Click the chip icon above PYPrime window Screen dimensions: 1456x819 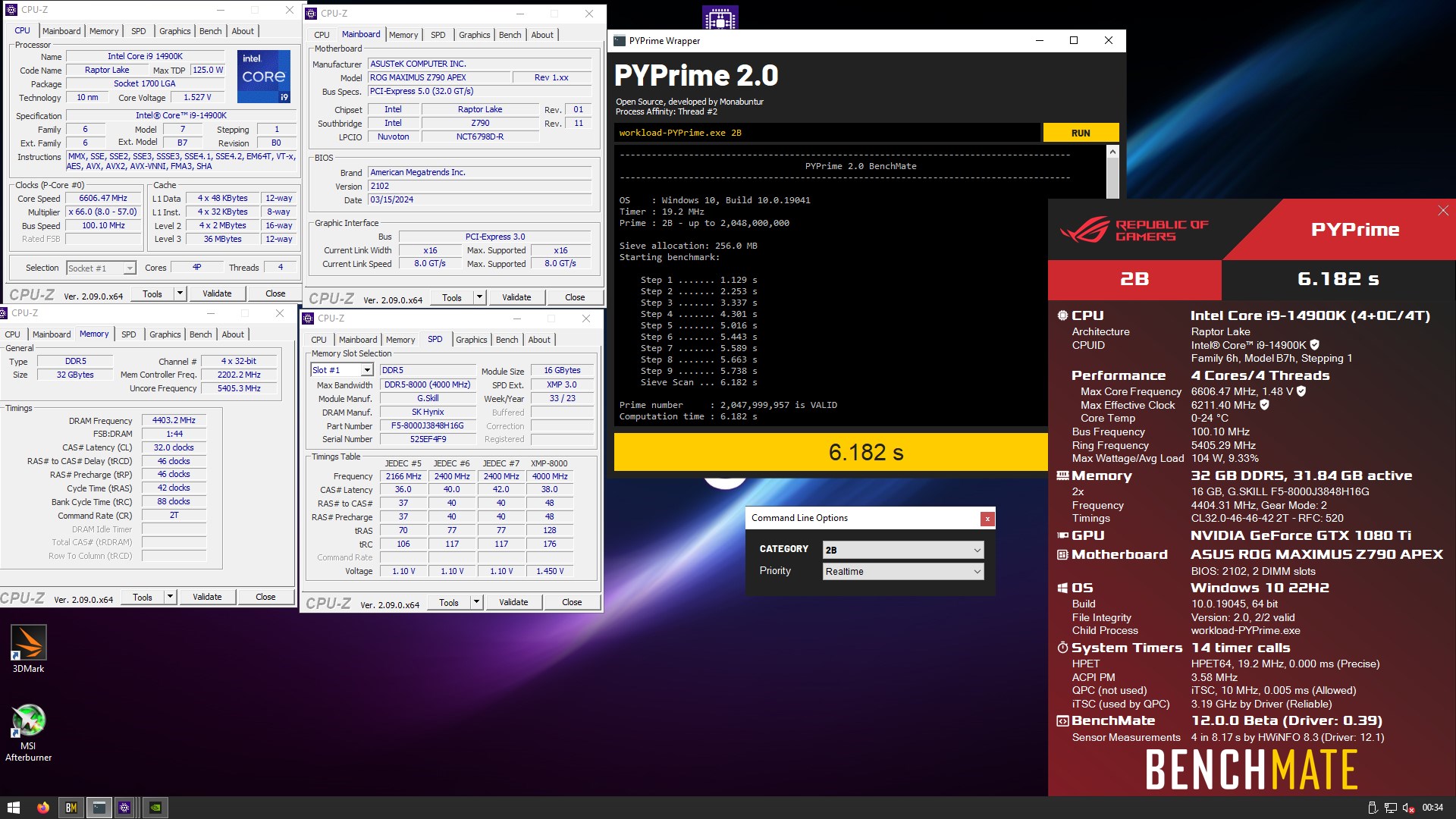(x=720, y=17)
